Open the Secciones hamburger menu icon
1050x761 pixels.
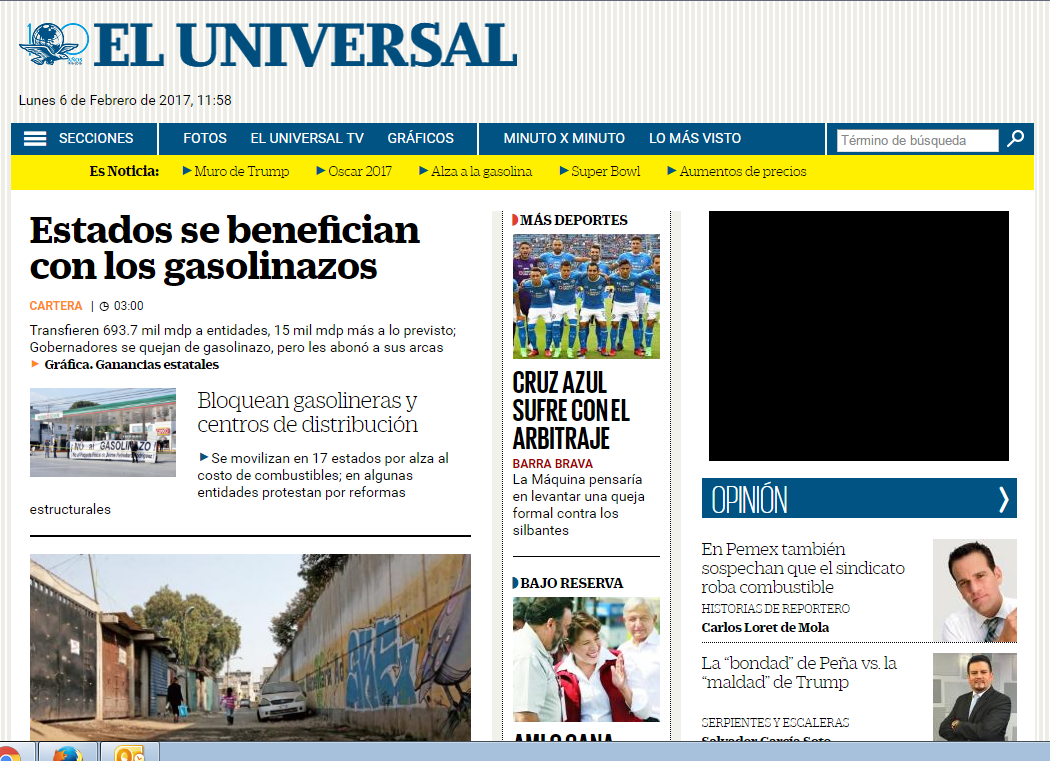tap(35, 139)
